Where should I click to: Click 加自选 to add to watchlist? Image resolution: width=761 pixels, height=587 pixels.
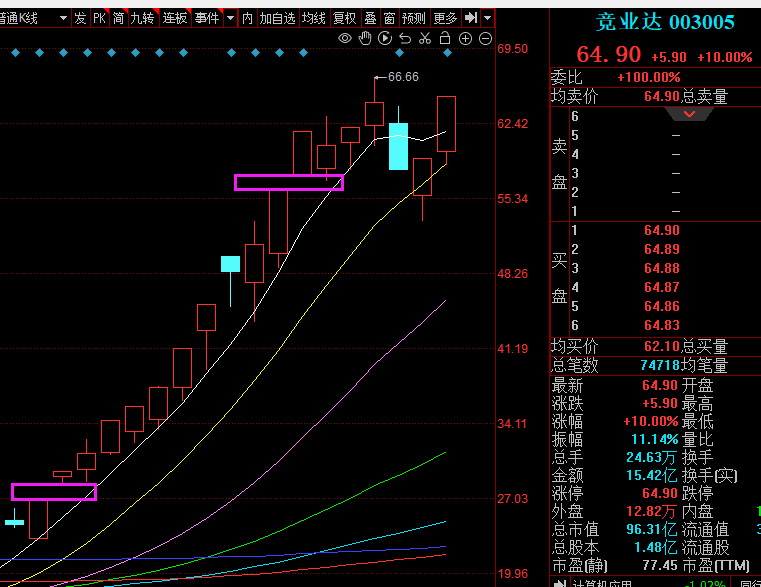[277, 18]
